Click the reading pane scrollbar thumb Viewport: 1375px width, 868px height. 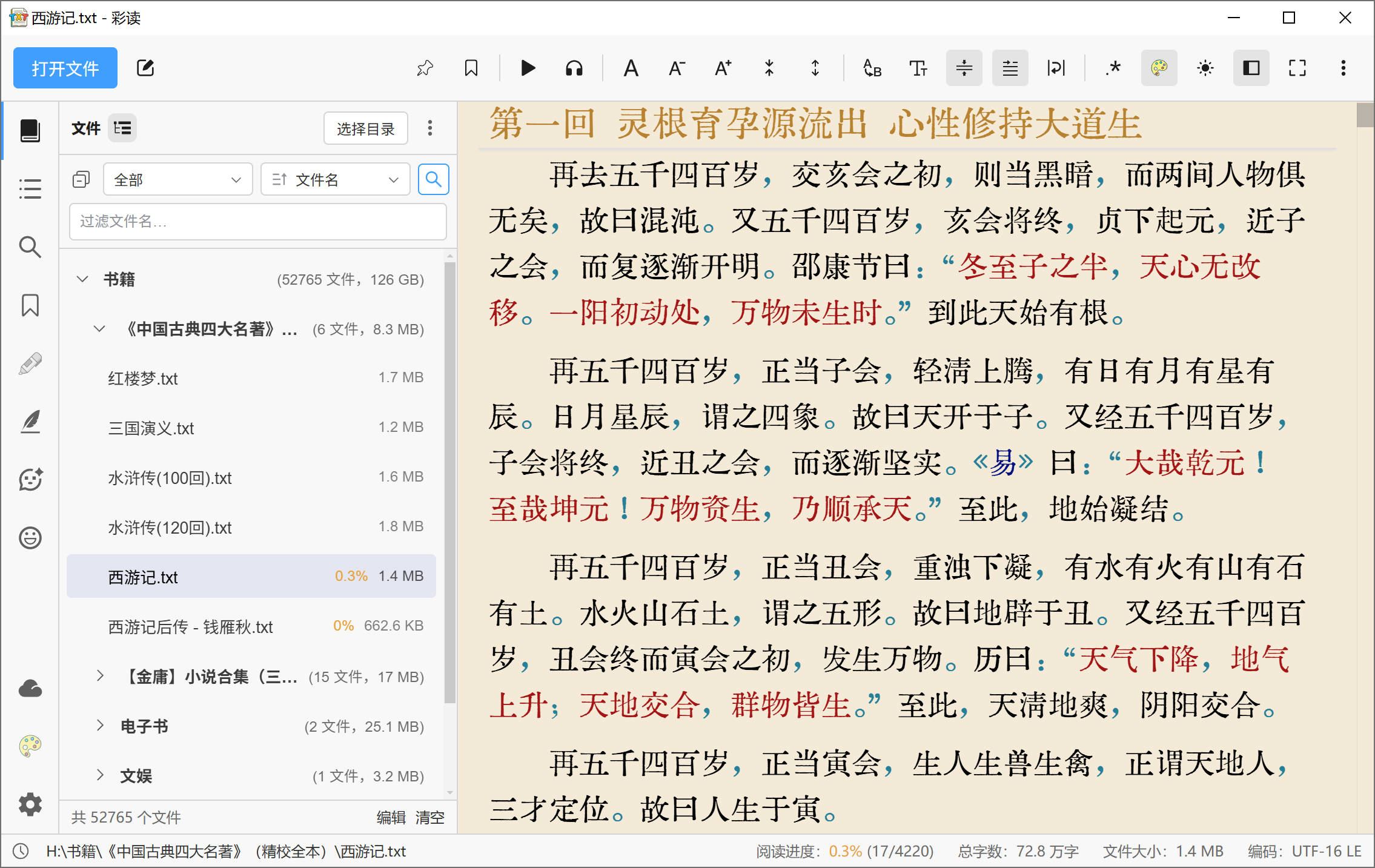click(x=1365, y=115)
